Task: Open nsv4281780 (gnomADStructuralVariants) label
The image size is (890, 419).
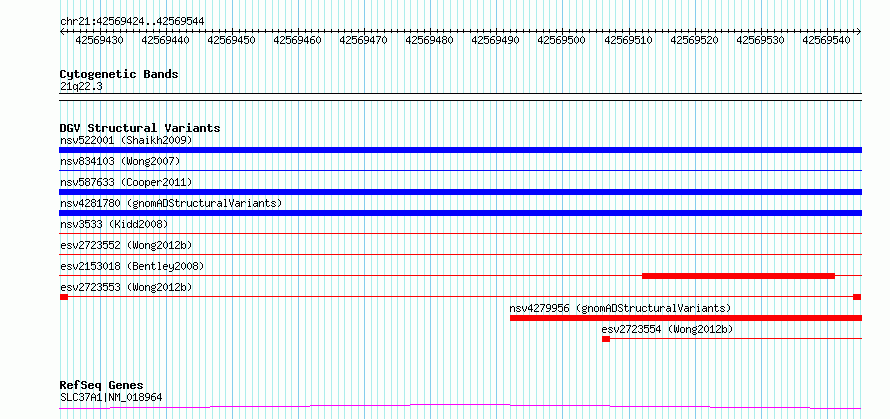Action: [x=171, y=203]
